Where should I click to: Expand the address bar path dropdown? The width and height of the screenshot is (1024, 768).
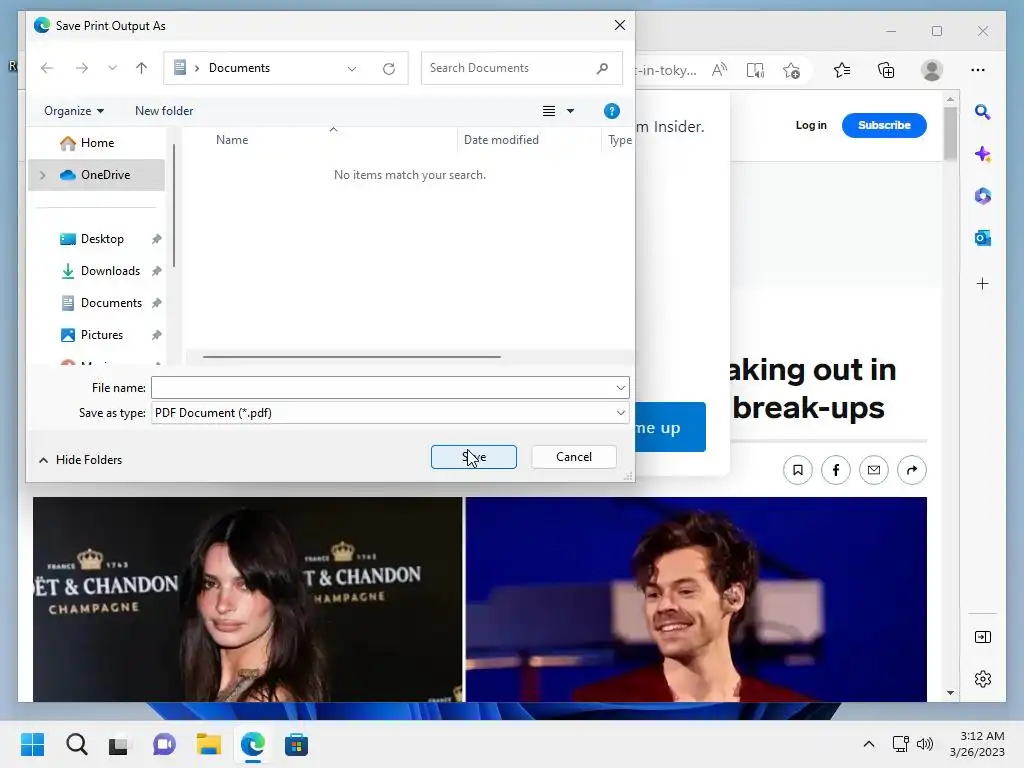click(x=352, y=69)
